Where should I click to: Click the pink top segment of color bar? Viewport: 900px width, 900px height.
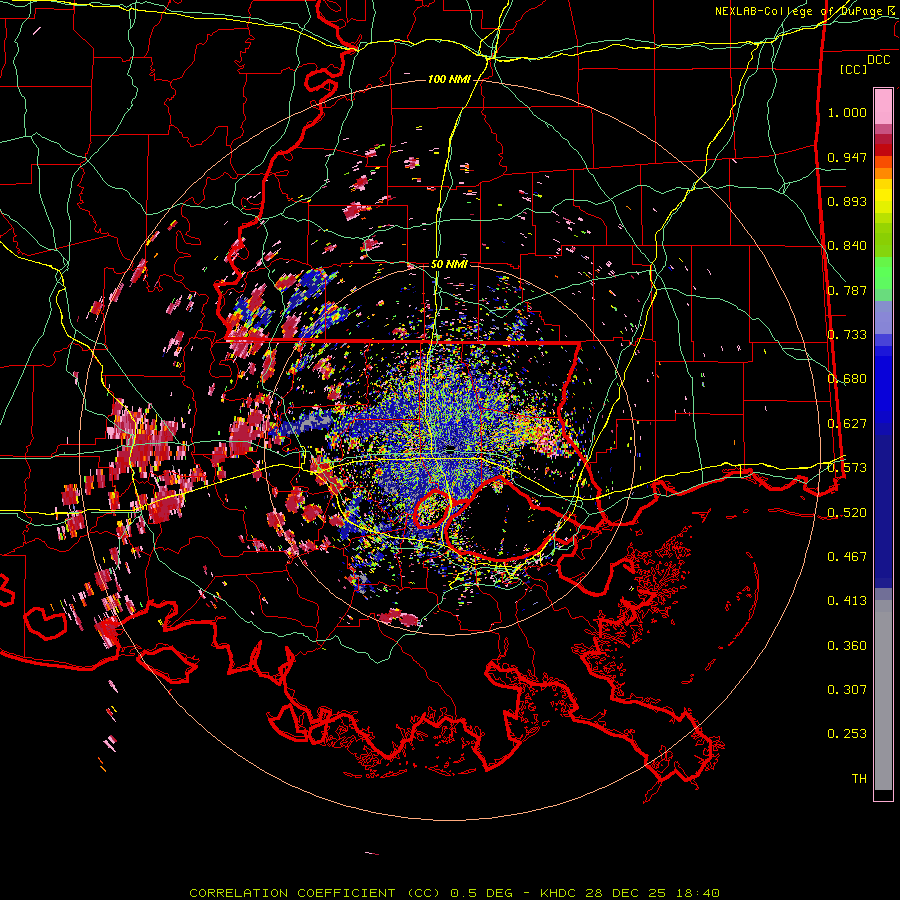tap(883, 106)
